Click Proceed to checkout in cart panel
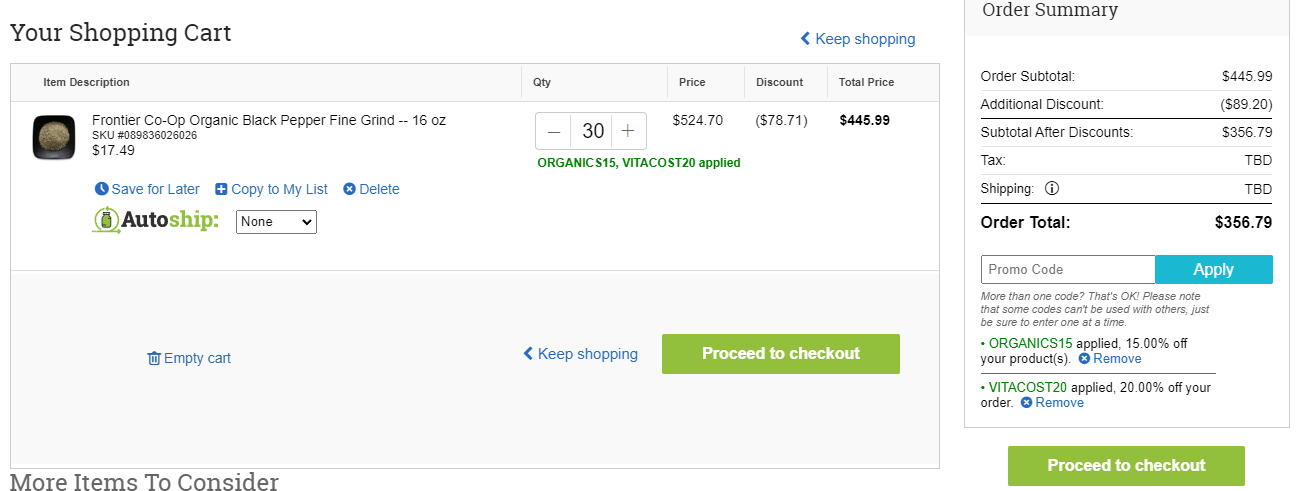This screenshot has width=1308, height=491. (x=781, y=354)
